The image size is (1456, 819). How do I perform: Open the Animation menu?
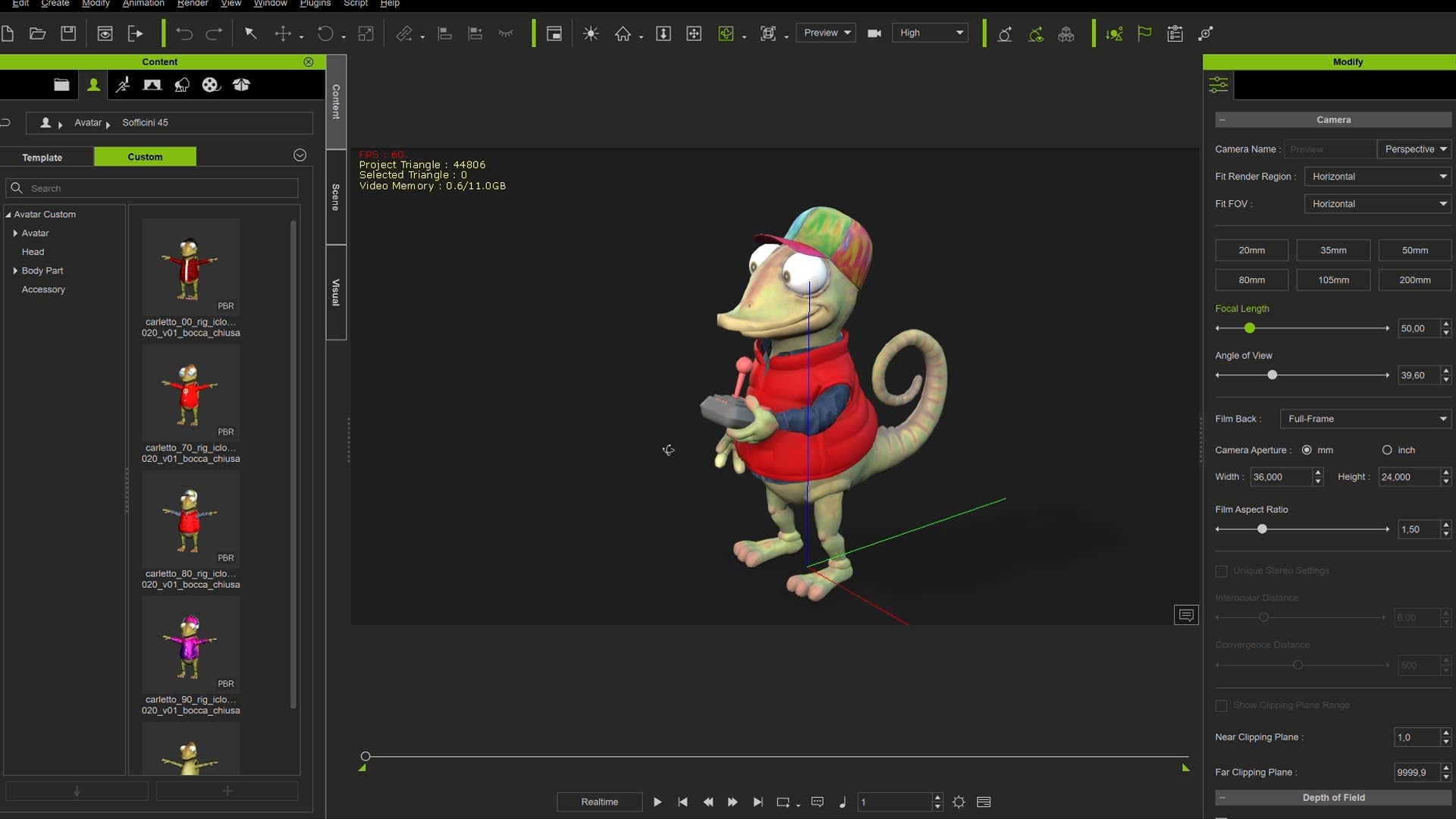coord(143,4)
